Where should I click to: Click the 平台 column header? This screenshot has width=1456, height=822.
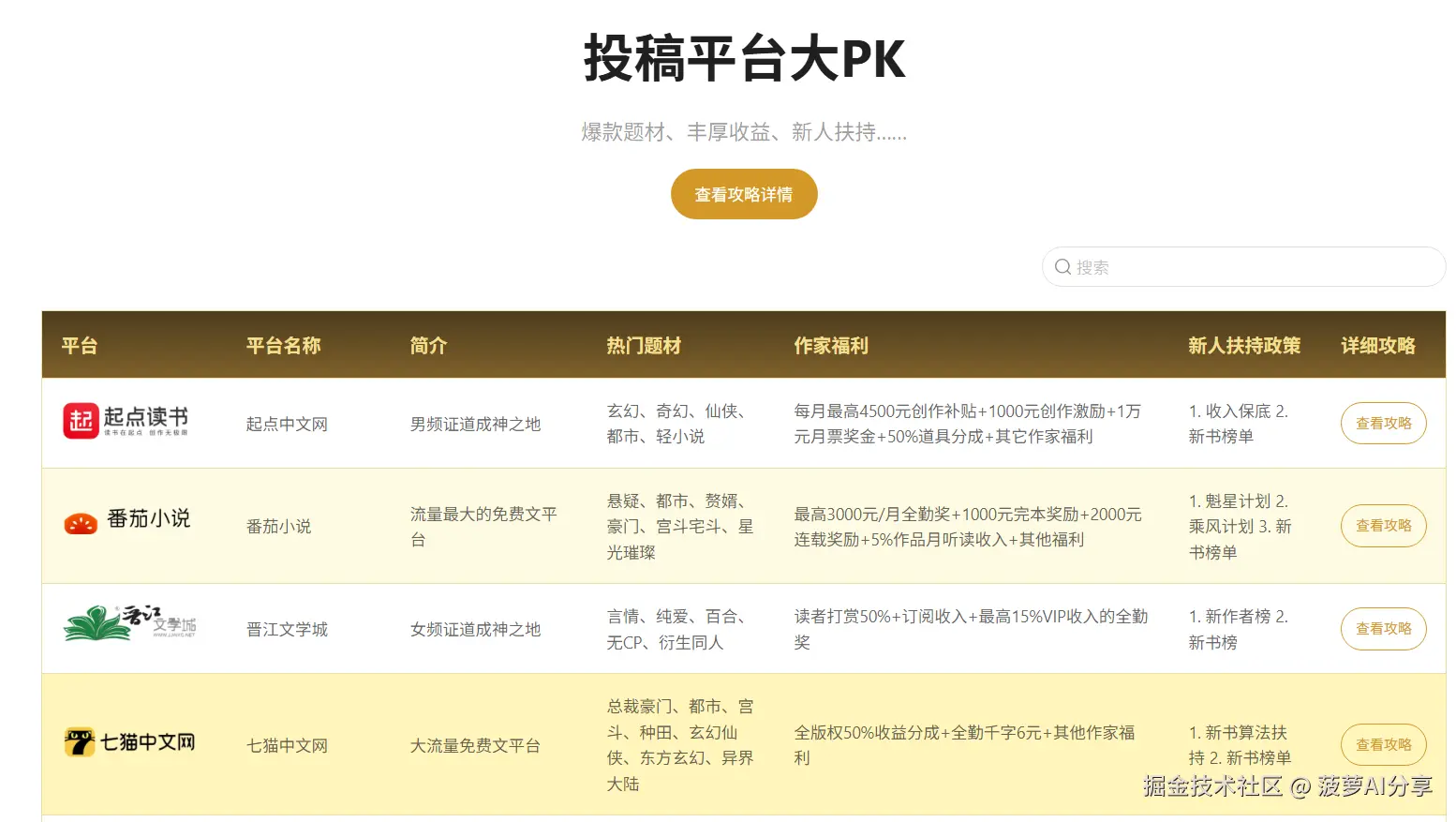(80, 346)
